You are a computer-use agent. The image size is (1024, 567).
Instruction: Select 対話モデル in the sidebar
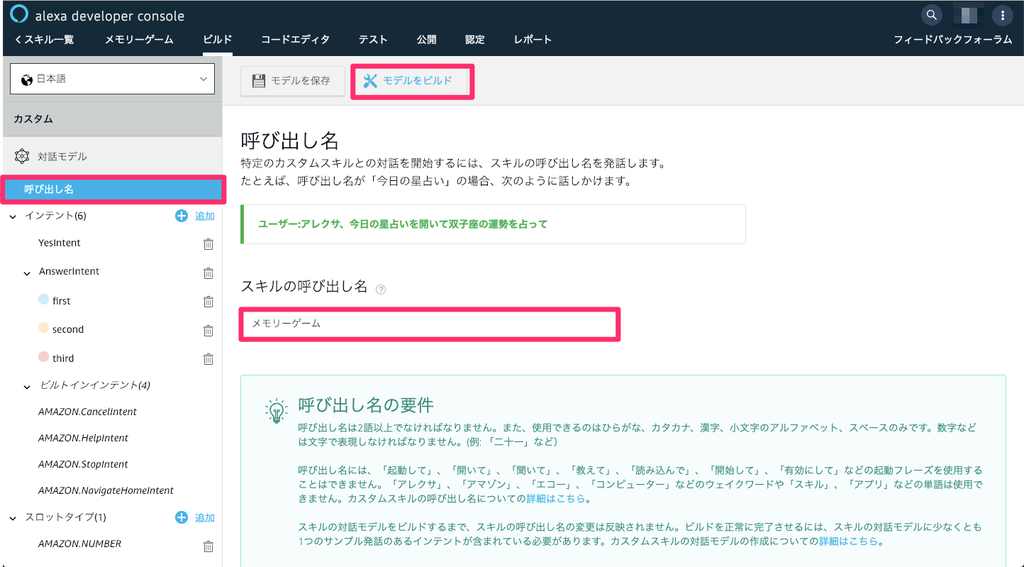coord(62,157)
